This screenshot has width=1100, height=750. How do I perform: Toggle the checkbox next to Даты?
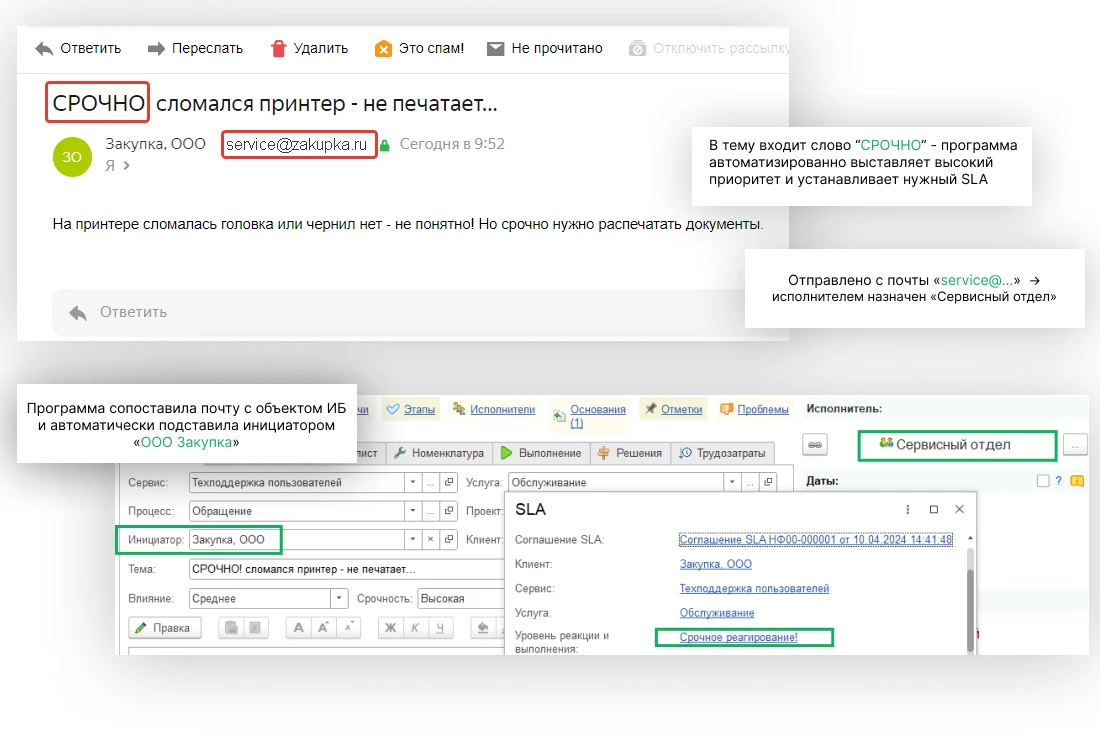coord(1044,481)
